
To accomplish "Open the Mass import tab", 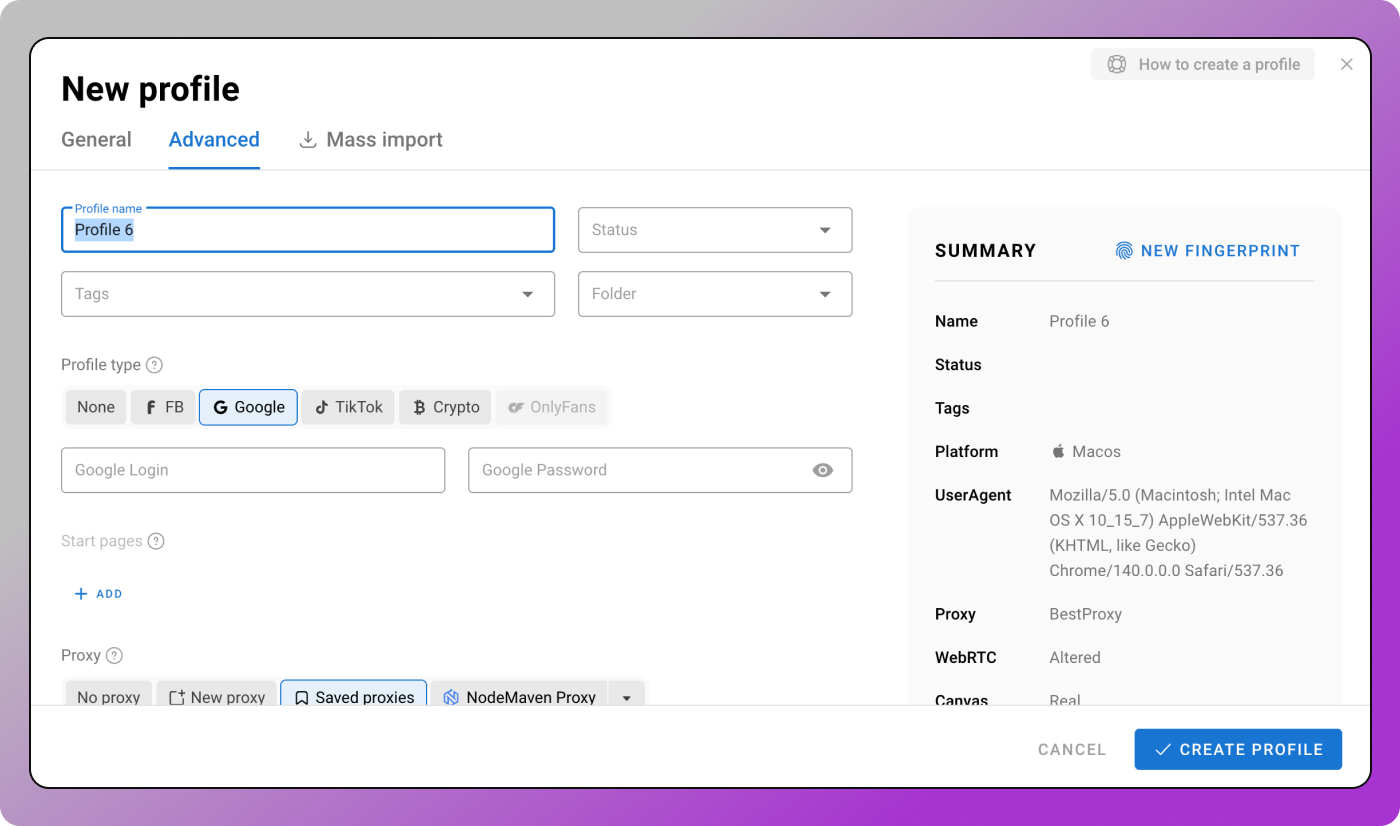I will click(384, 140).
